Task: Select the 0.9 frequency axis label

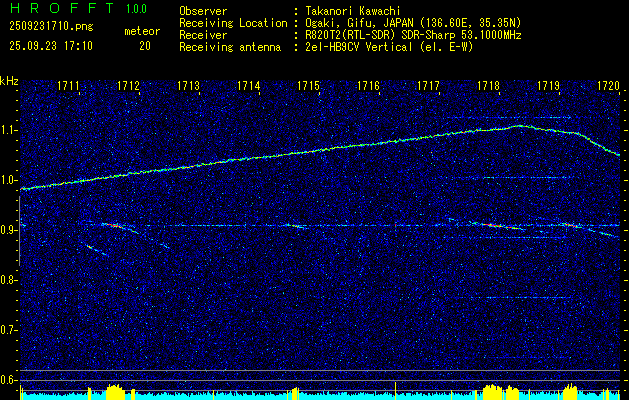Action: coord(9,230)
